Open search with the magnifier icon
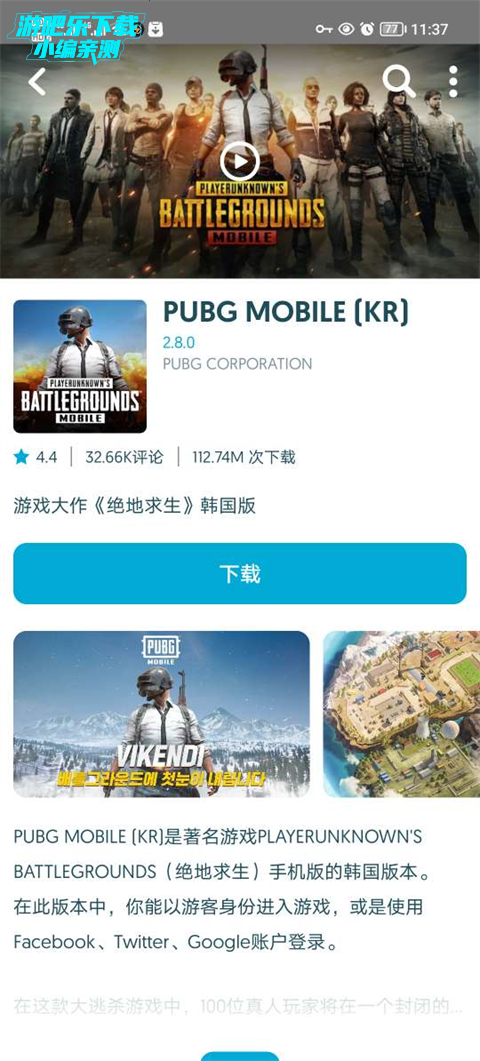This screenshot has height=1061, width=480. tap(398, 81)
